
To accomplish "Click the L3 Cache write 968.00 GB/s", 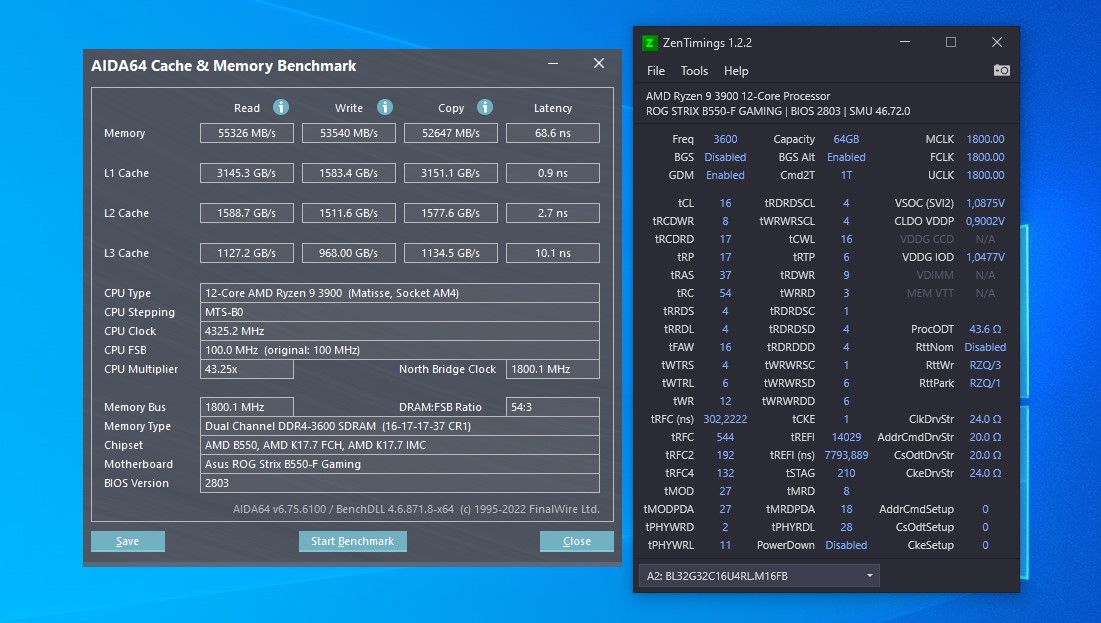I will coord(349,253).
